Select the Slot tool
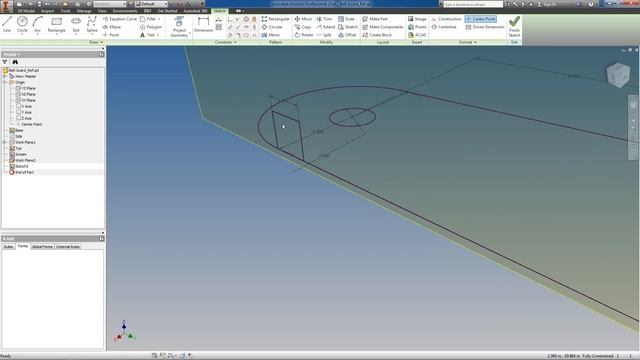640x360 pixels. (x=76, y=24)
